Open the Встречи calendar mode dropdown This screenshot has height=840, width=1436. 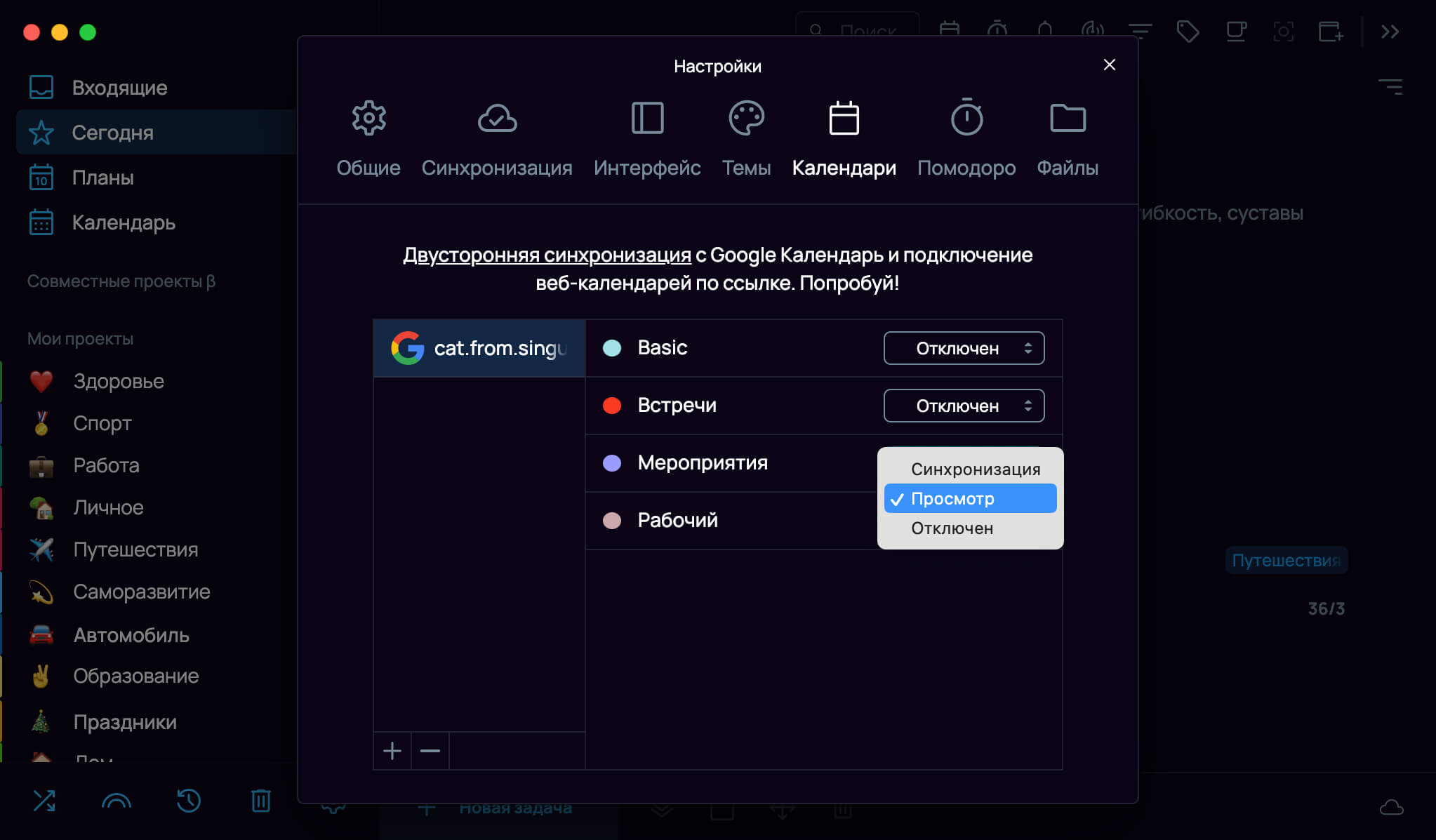tap(964, 406)
